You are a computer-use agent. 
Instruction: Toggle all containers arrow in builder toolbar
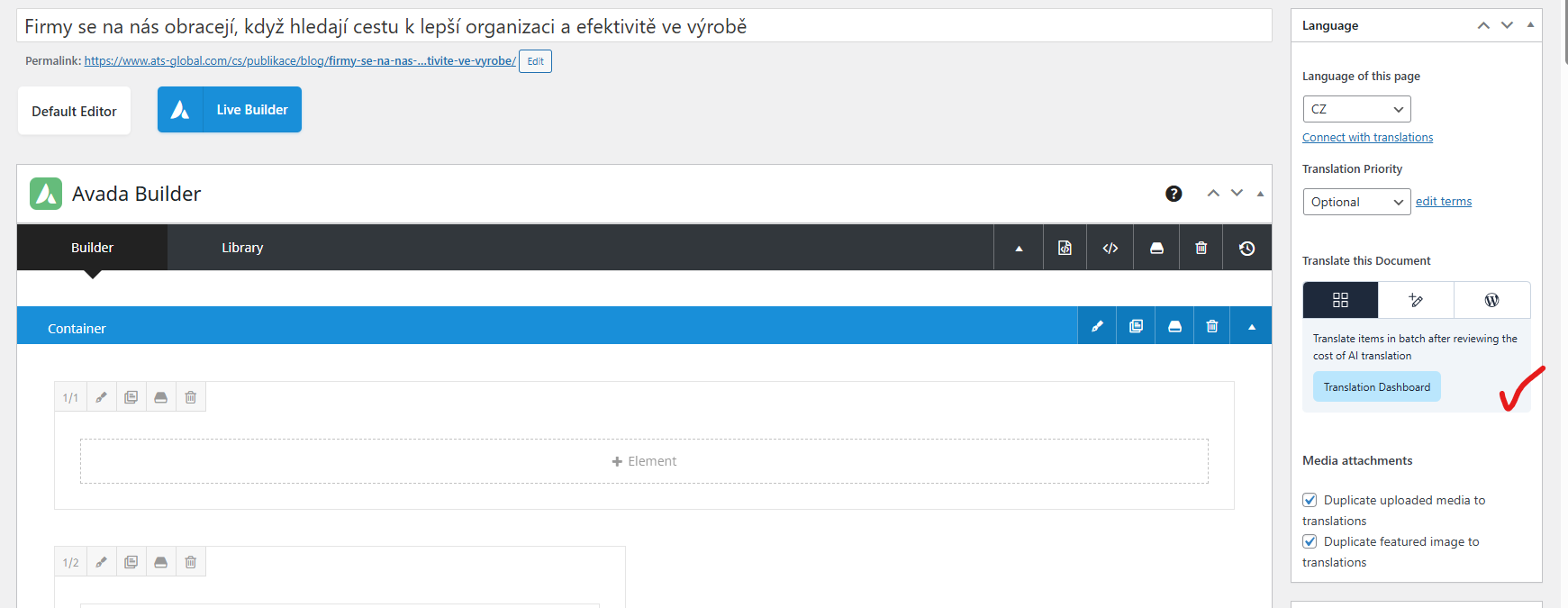pos(1019,249)
